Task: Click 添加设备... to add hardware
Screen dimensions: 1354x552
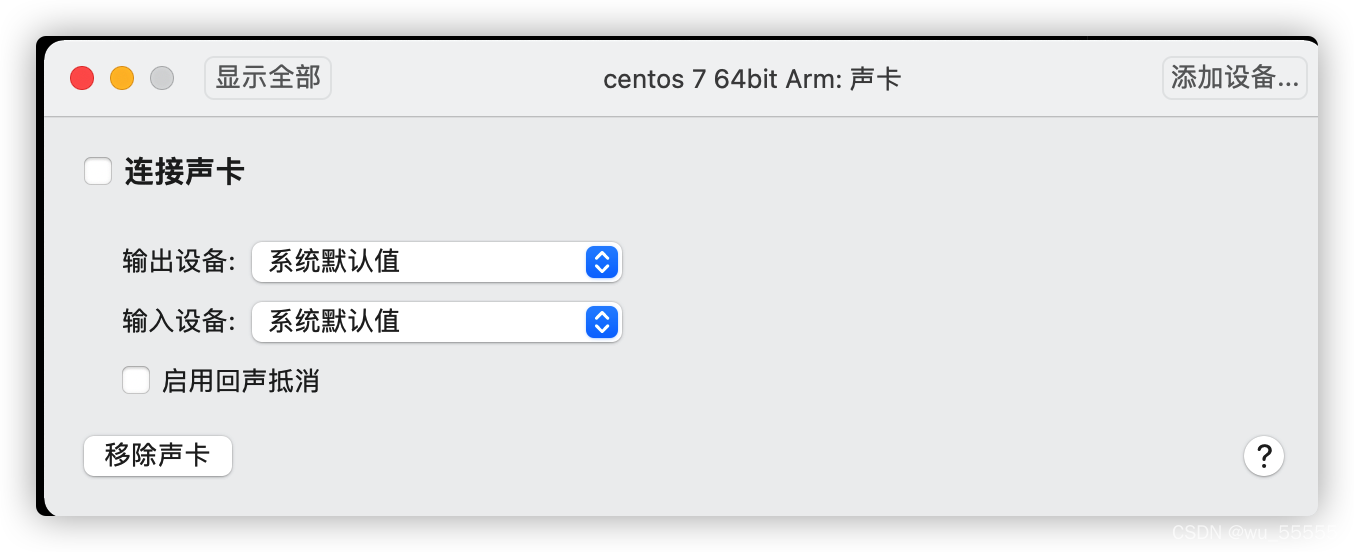Action: click(x=1235, y=78)
